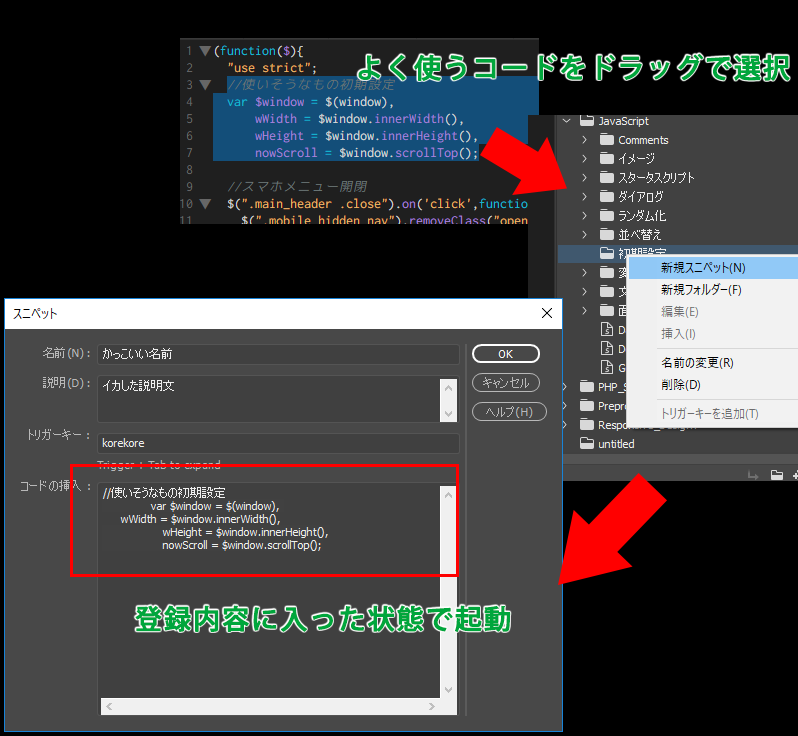Select the ダイアログ folder icon
The image size is (798, 736).
[606, 197]
